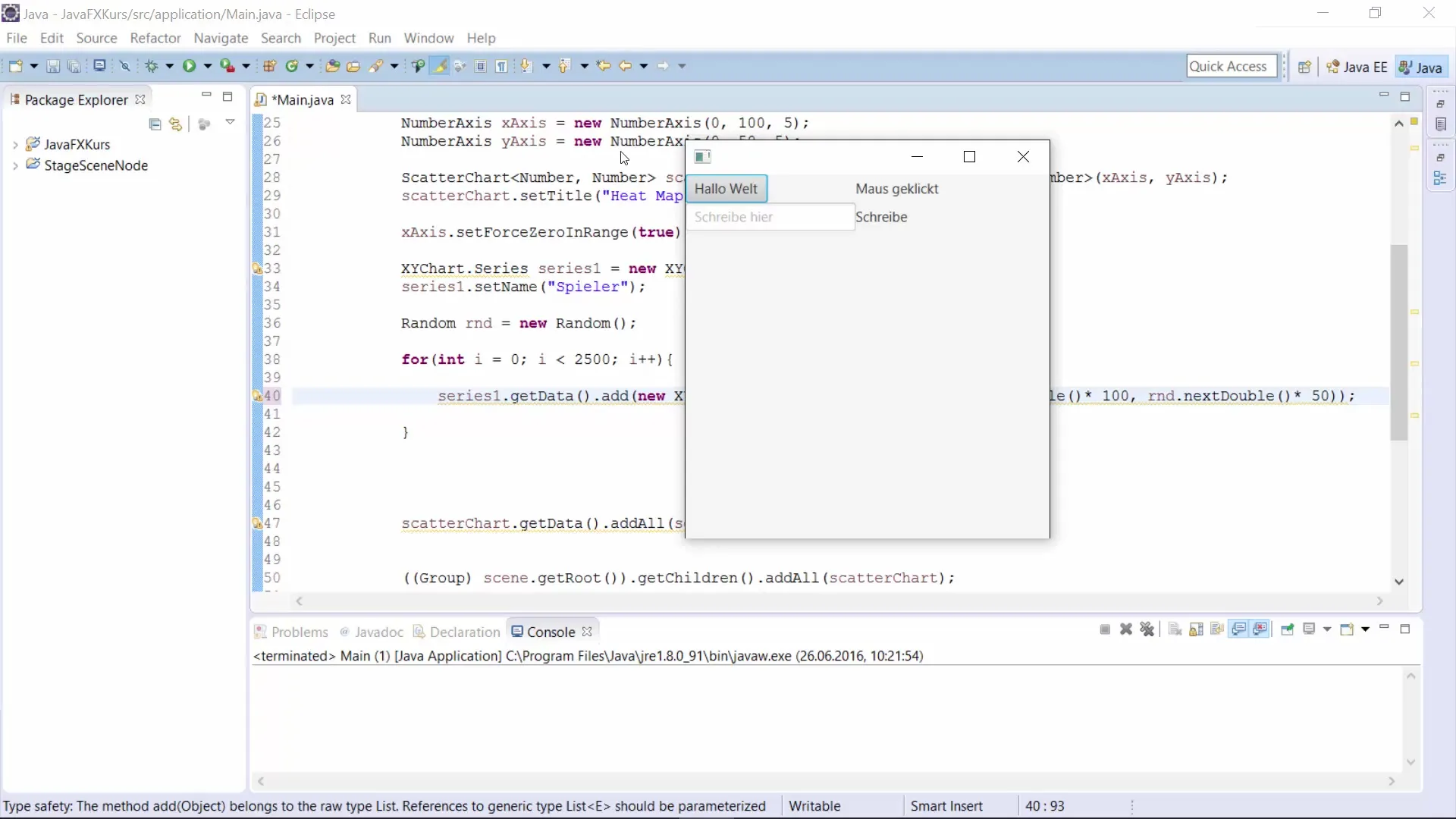Click the warning marker on line 40

pos(257,396)
